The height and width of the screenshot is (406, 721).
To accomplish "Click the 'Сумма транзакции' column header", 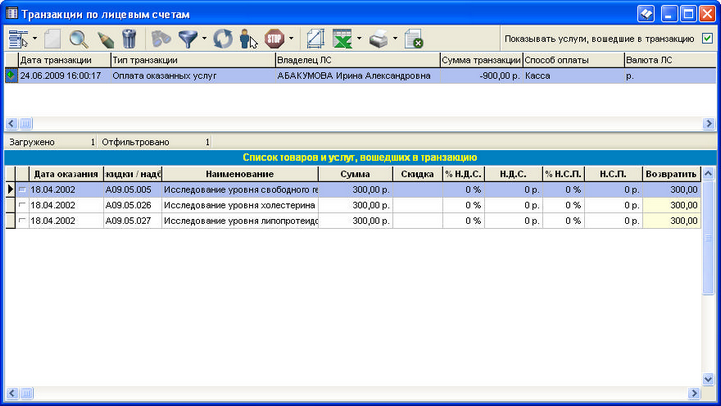I will (481, 60).
